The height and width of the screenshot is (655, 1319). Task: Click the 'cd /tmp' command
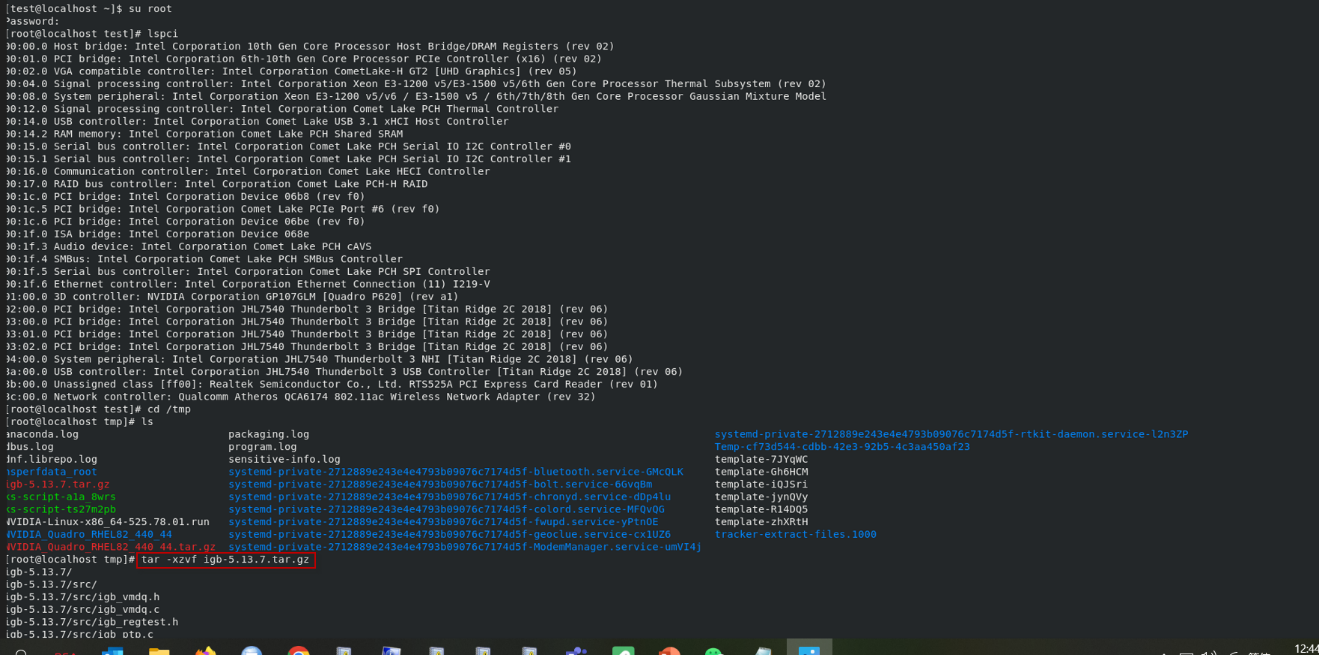tap(169, 409)
